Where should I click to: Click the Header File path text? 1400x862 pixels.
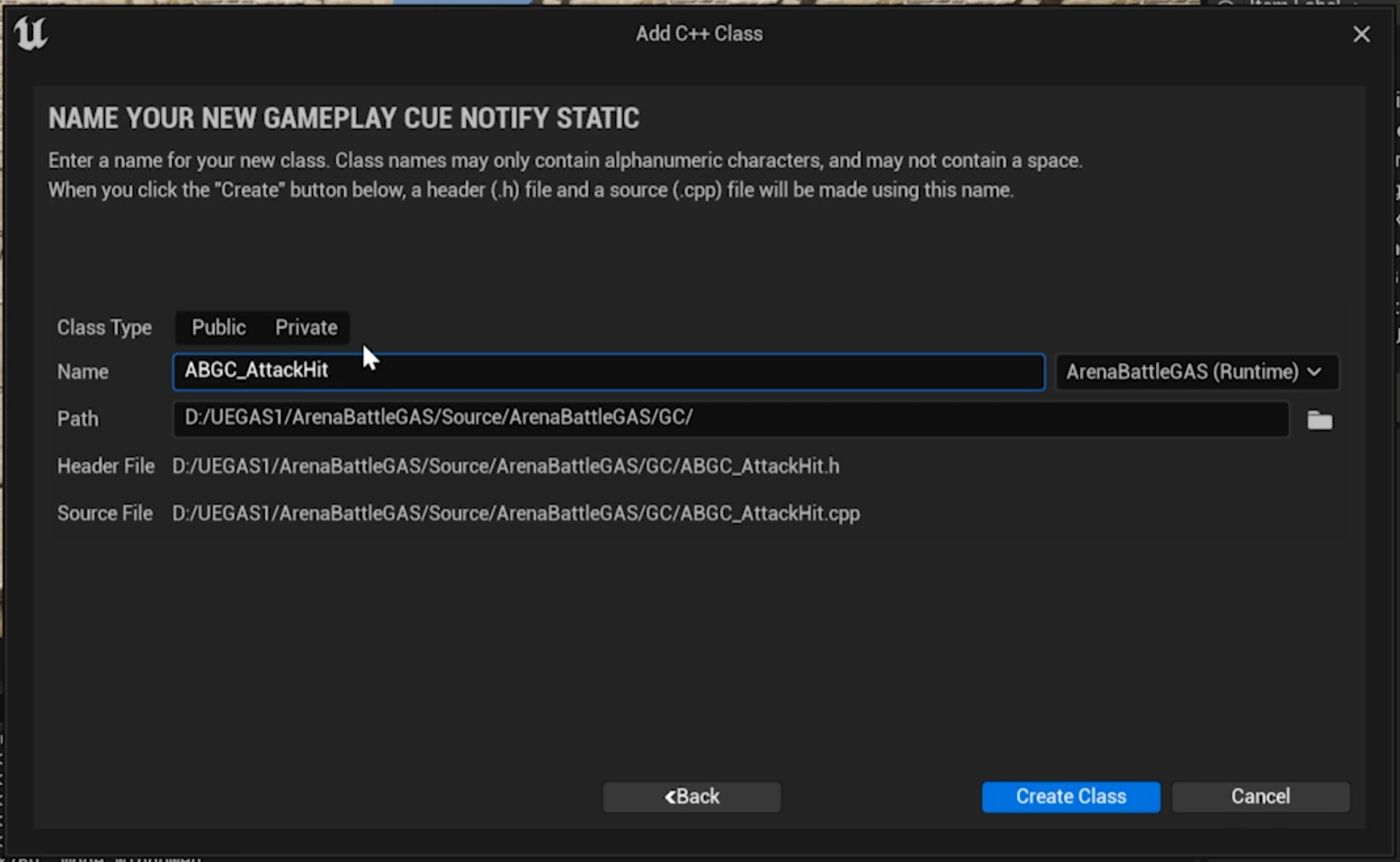tap(505, 466)
